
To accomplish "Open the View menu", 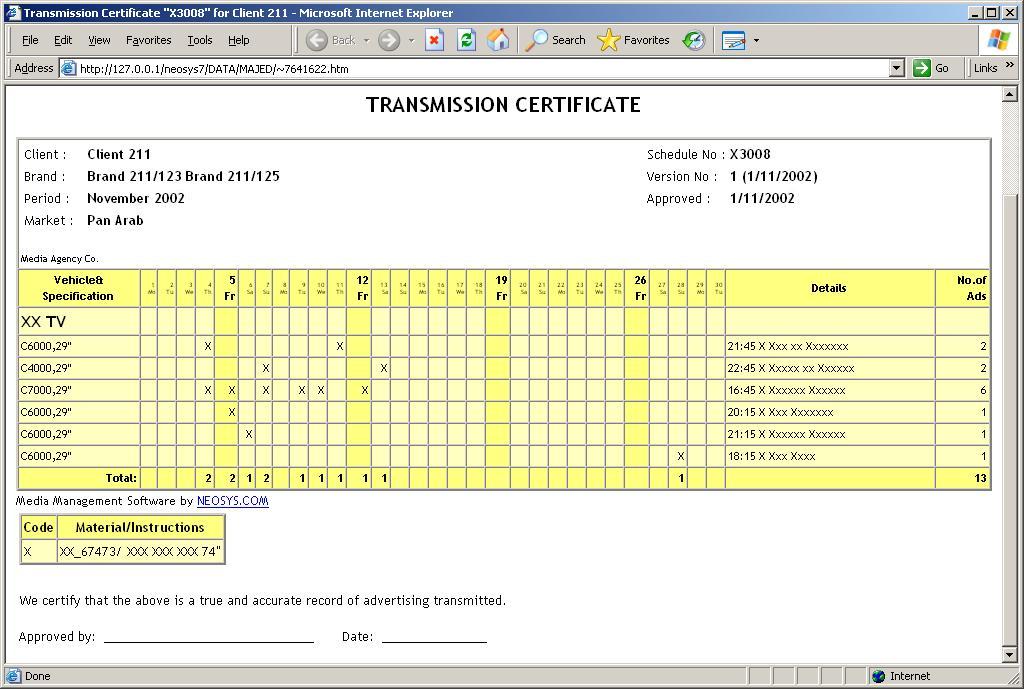I will [x=99, y=40].
